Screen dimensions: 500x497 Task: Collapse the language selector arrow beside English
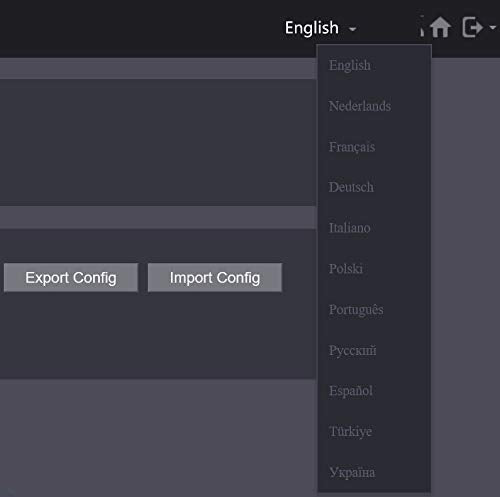pyautogui.click(x=352, y=29)
